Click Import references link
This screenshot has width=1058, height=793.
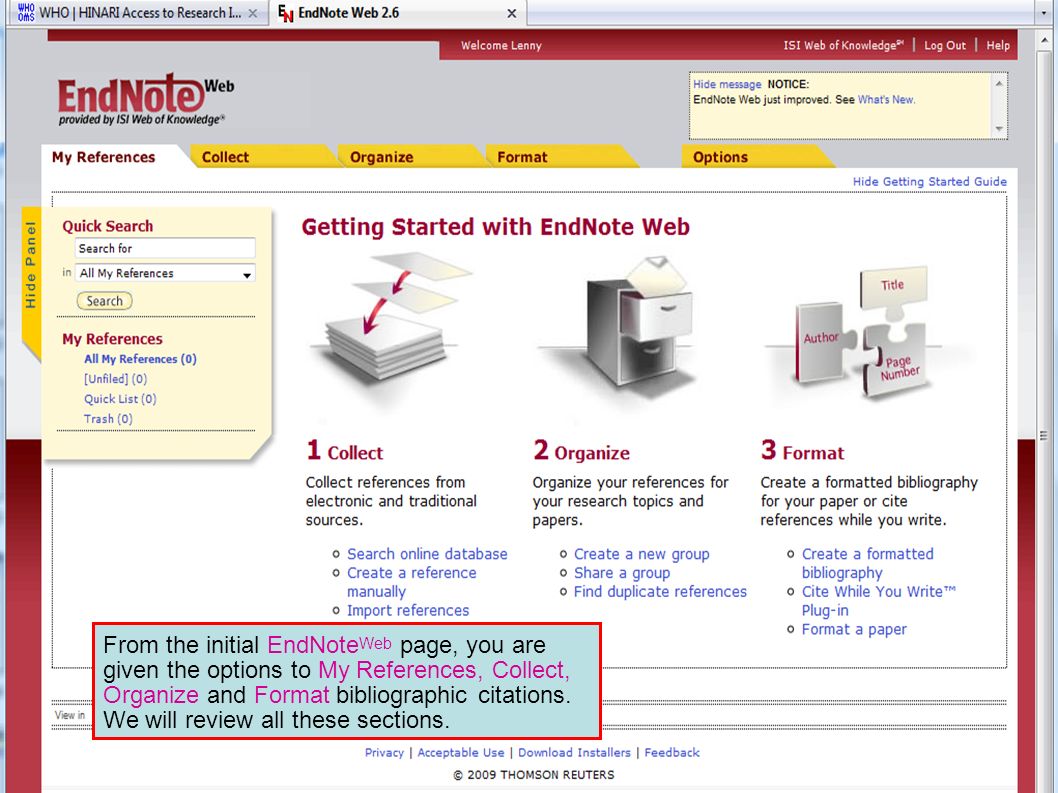(x=408, y=611)
